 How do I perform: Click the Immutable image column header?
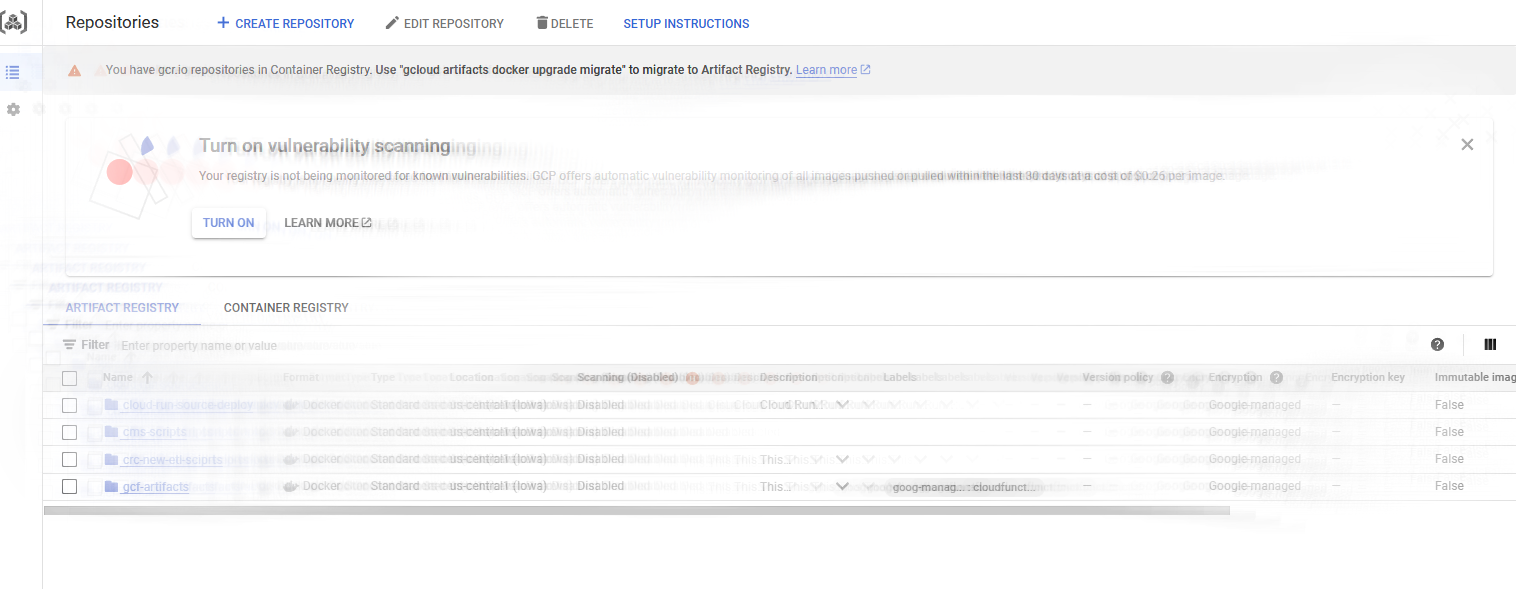[1475, 378]
